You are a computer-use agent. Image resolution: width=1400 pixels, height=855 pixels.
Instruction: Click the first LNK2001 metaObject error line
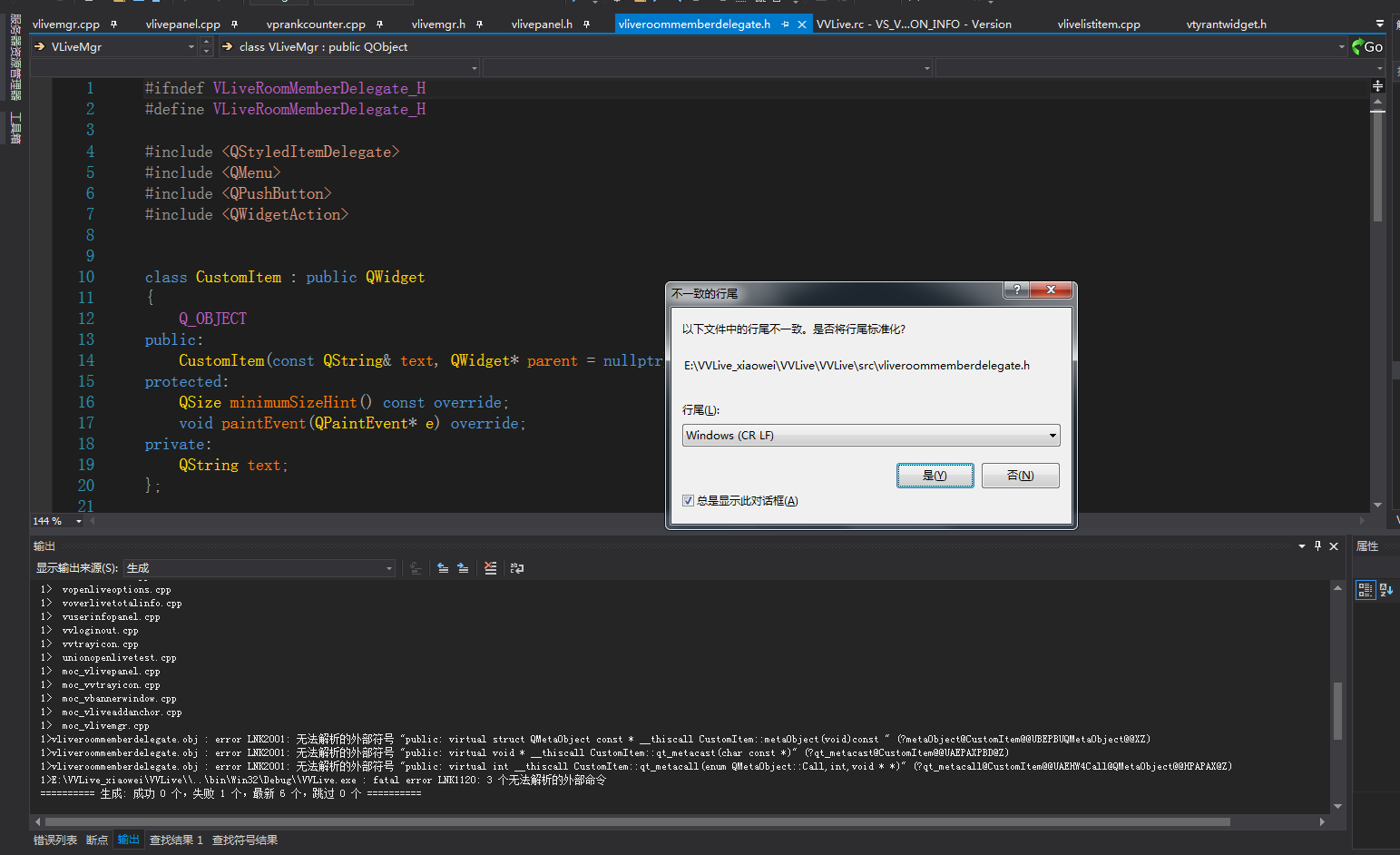[x=595, y=740]
